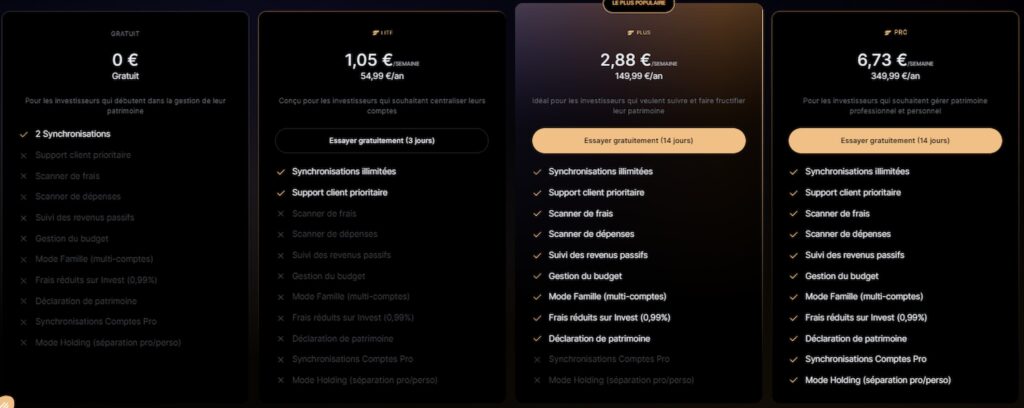Screen dimensions: 1024x408
Task: Click the "Le plus populaire" badge
Action: (638, 5)
